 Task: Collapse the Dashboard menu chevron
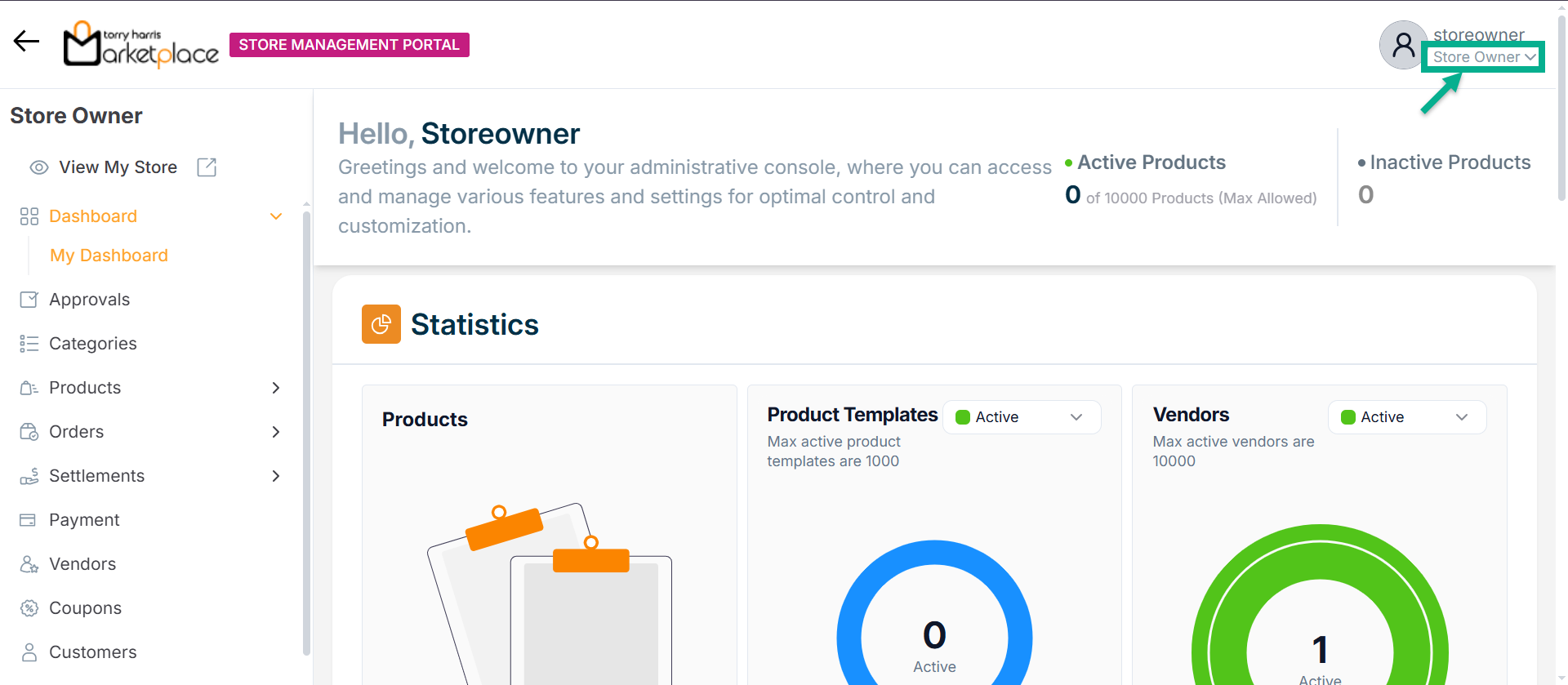click(x=276, y=216)
